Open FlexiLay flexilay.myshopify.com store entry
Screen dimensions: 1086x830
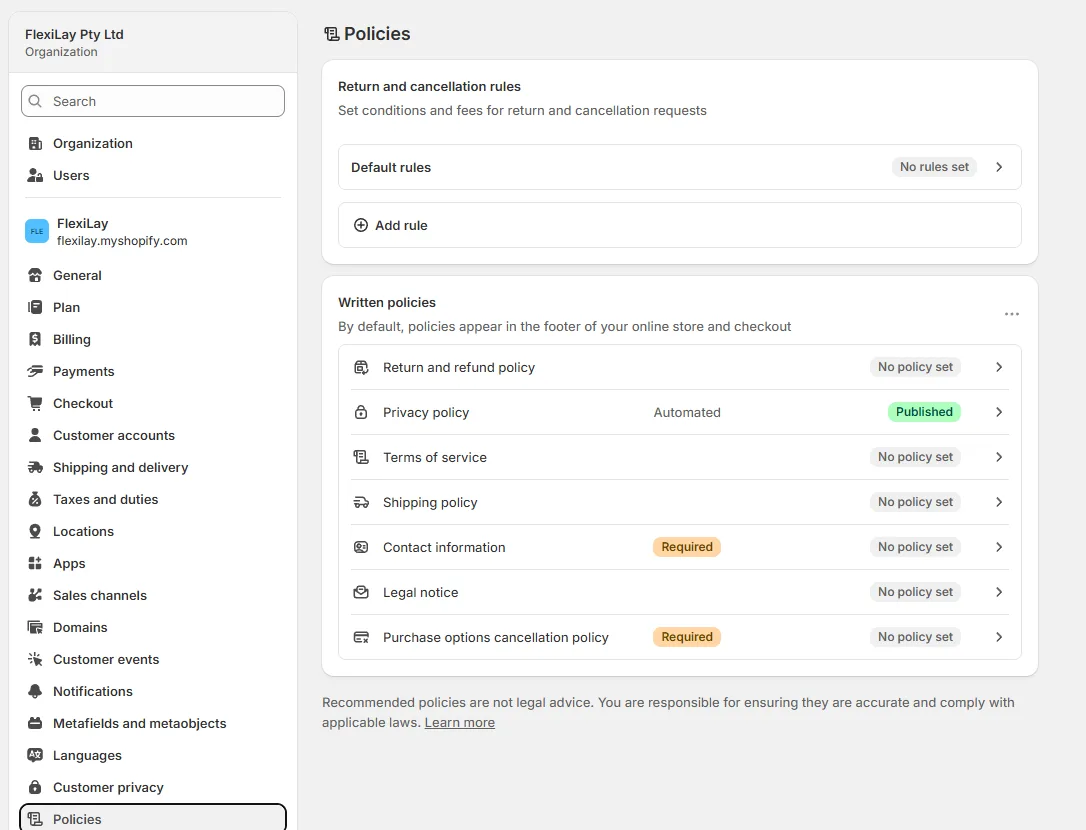pyautogui.click(x=152, y=231)
